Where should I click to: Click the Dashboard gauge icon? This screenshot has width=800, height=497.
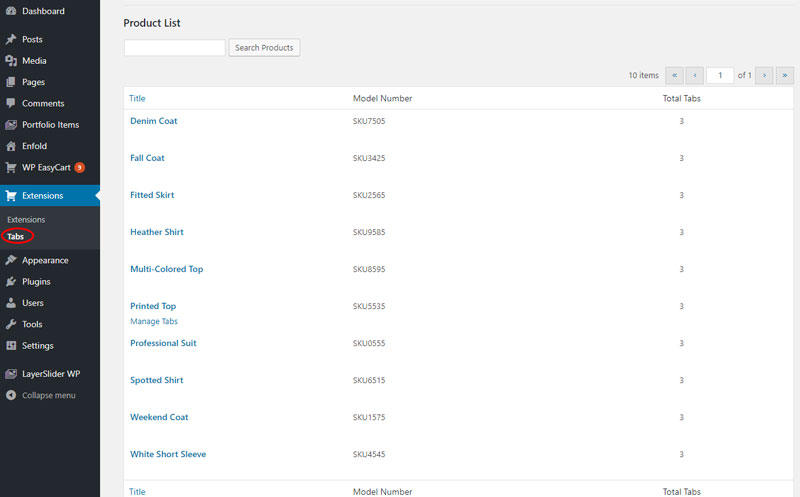point(11,11)
